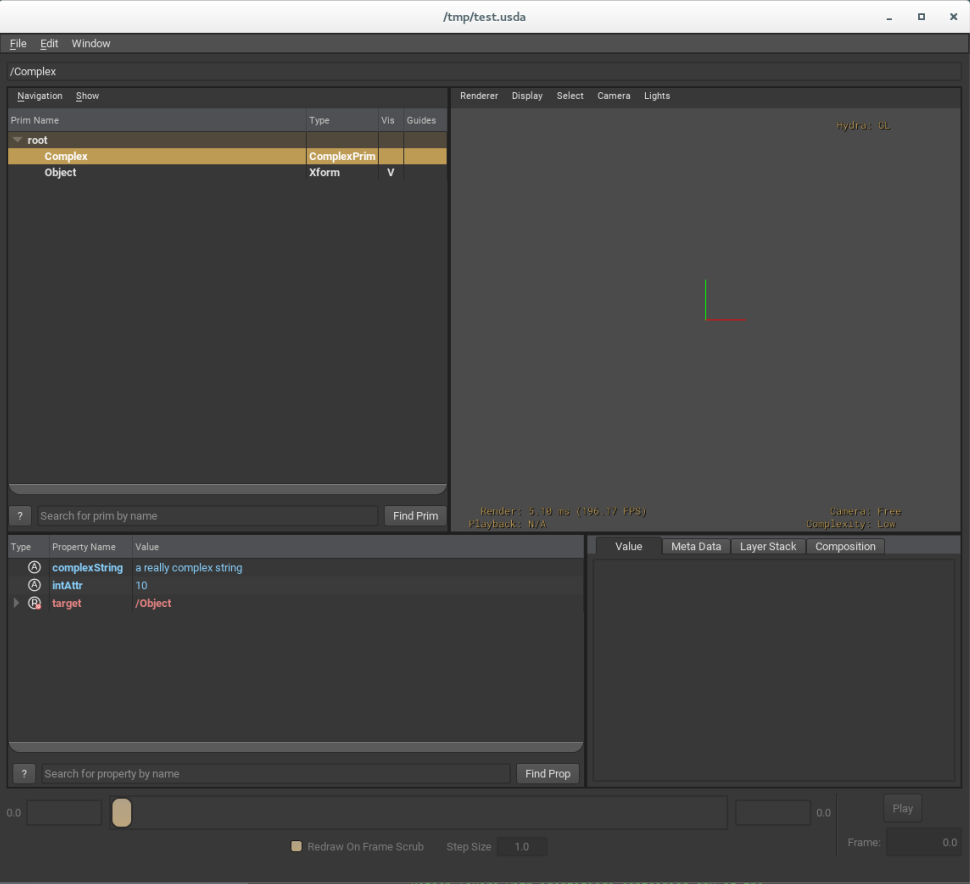Click the prim search help question button
This screenshot has width=970, height=884.
[20, 516]
